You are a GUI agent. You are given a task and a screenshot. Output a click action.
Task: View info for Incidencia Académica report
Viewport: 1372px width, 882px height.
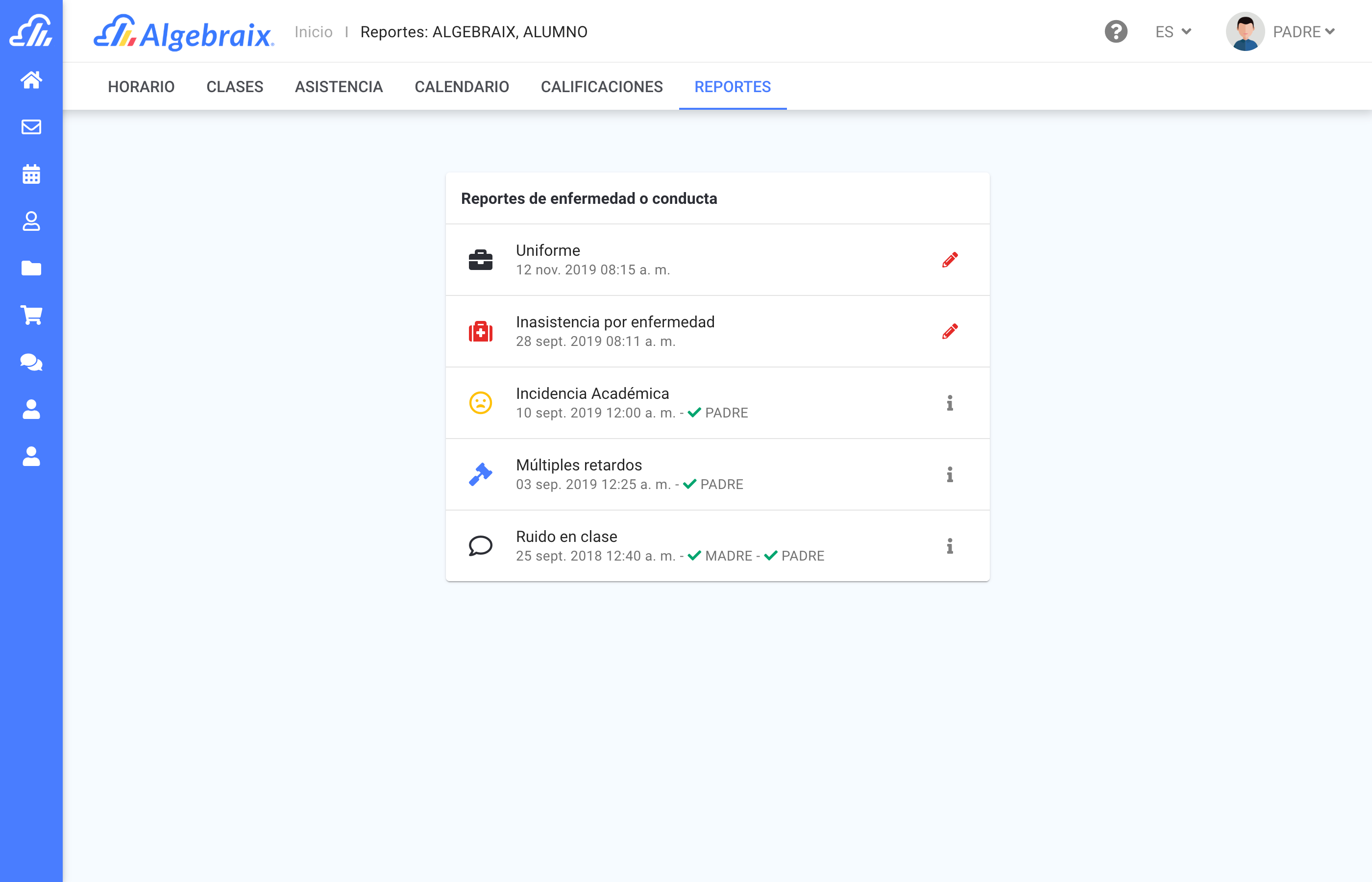[x=950, y=403]
